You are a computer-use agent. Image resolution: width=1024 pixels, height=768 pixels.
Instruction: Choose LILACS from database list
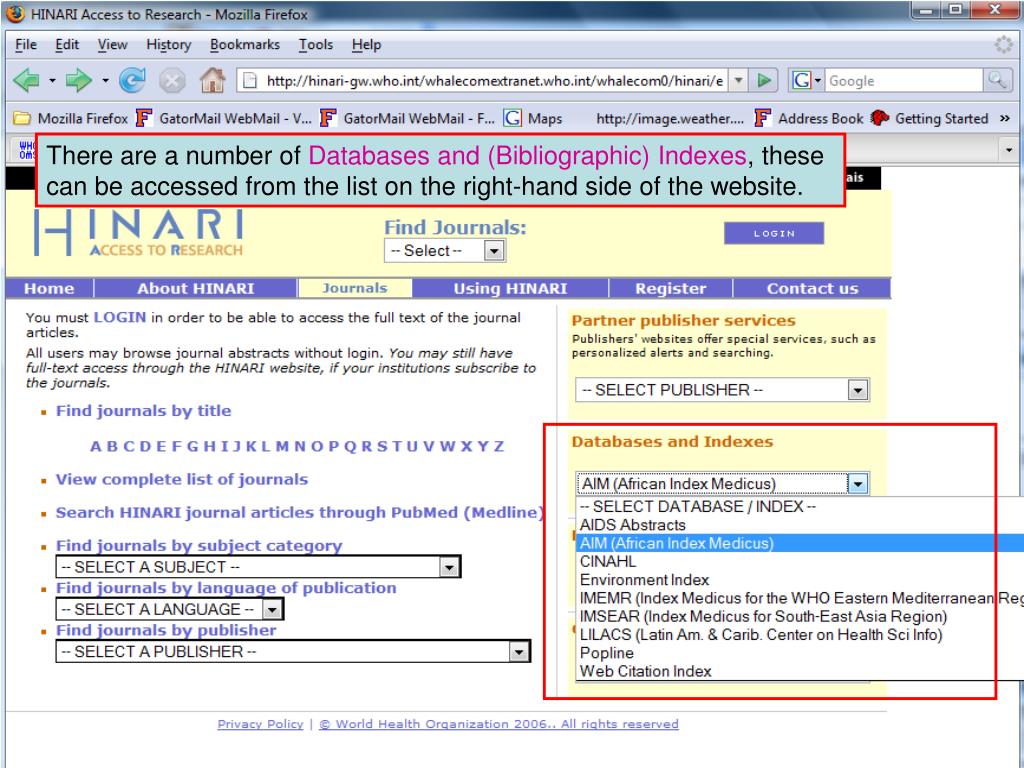pyautogui.click(x=800, y=635)
